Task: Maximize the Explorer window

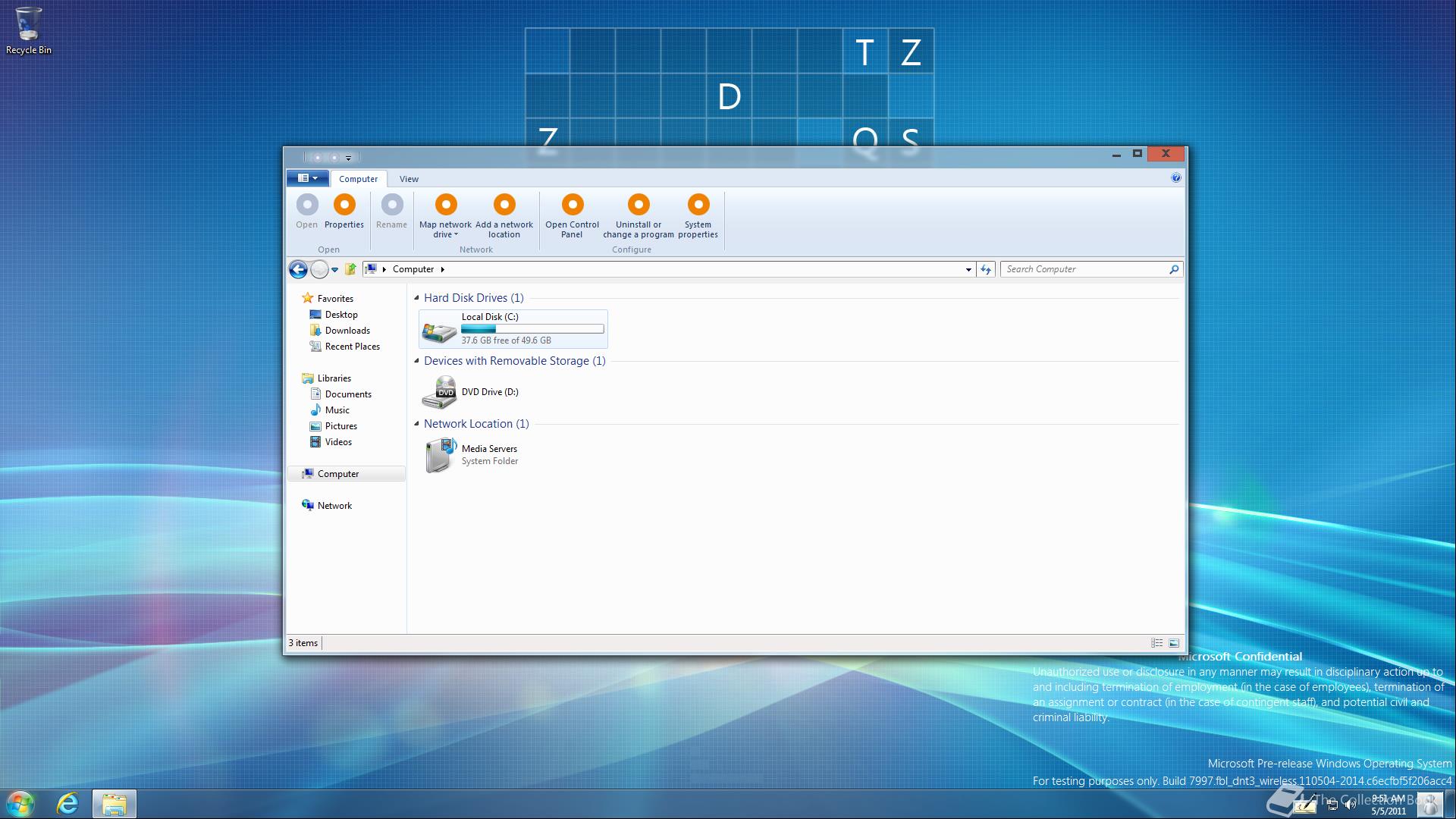Action: point(1137,154)
